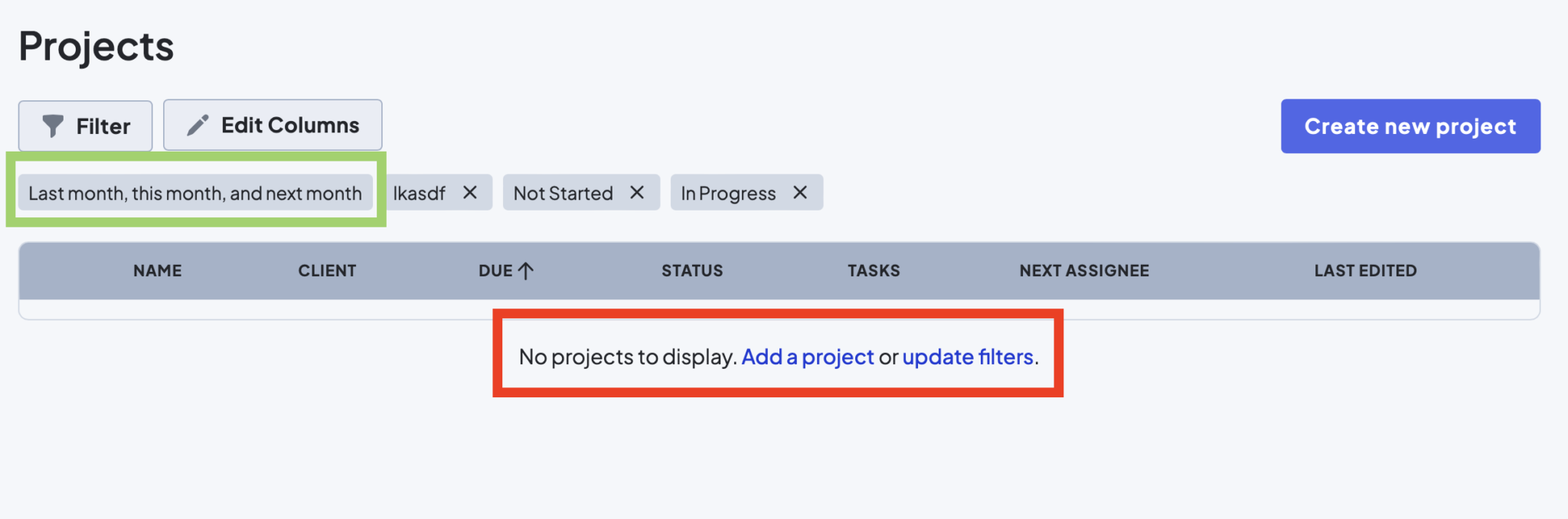1568x519 pixels.
Task: Remove the 'In Progress' filter via its X icon
Action: (x=801, y=193)
